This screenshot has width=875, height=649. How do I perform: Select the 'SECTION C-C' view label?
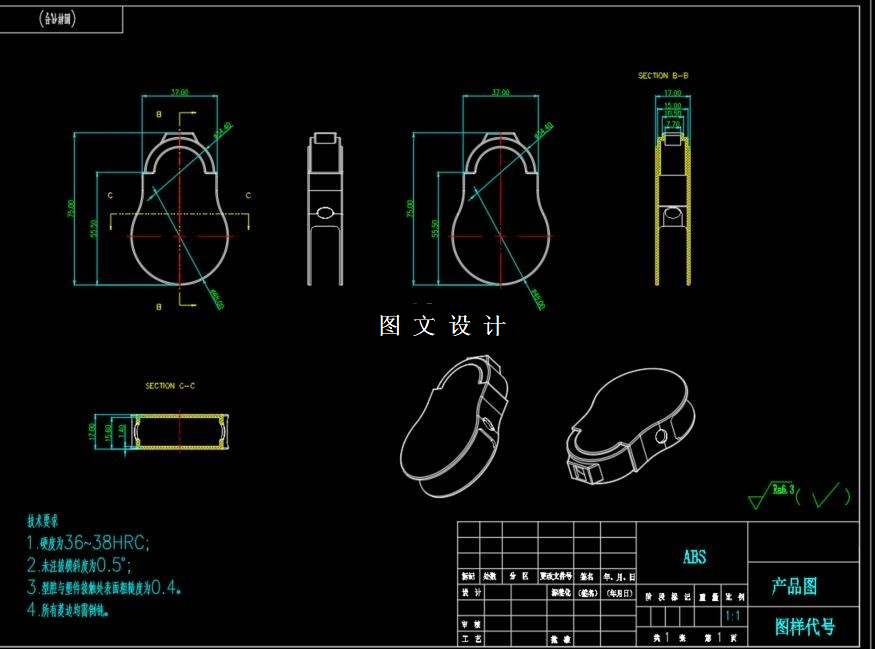(170, 386)
